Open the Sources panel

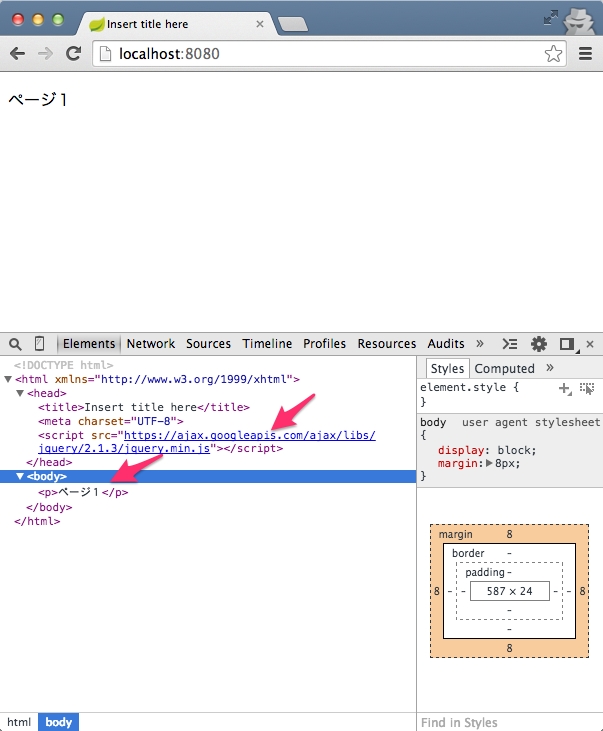pos(208,344)
